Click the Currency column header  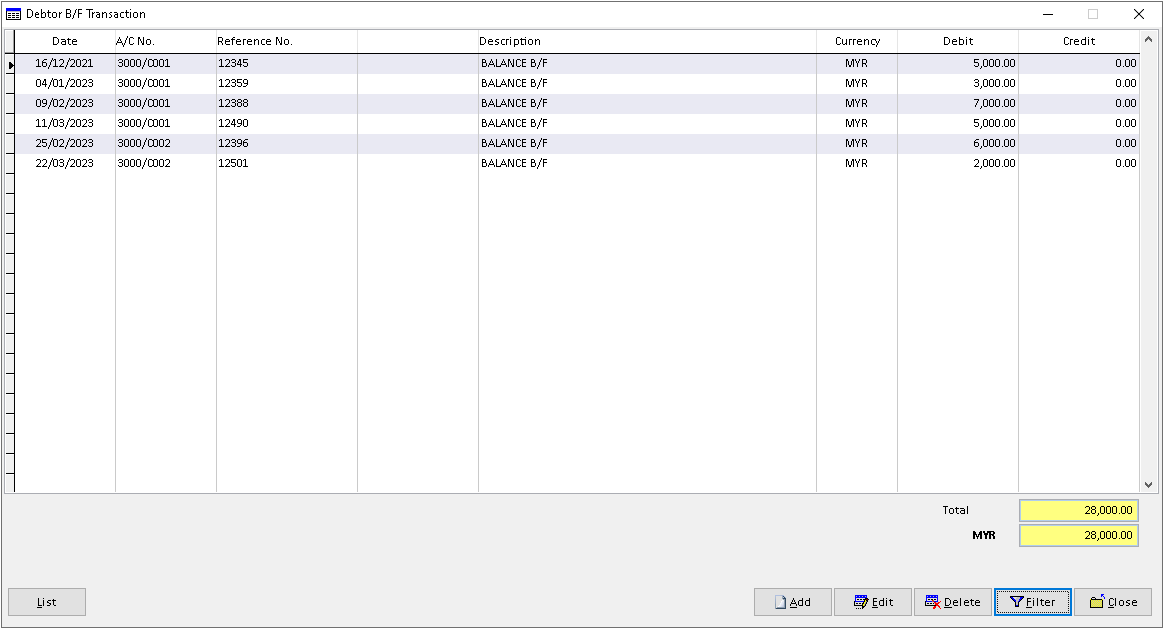click(857, 41)
